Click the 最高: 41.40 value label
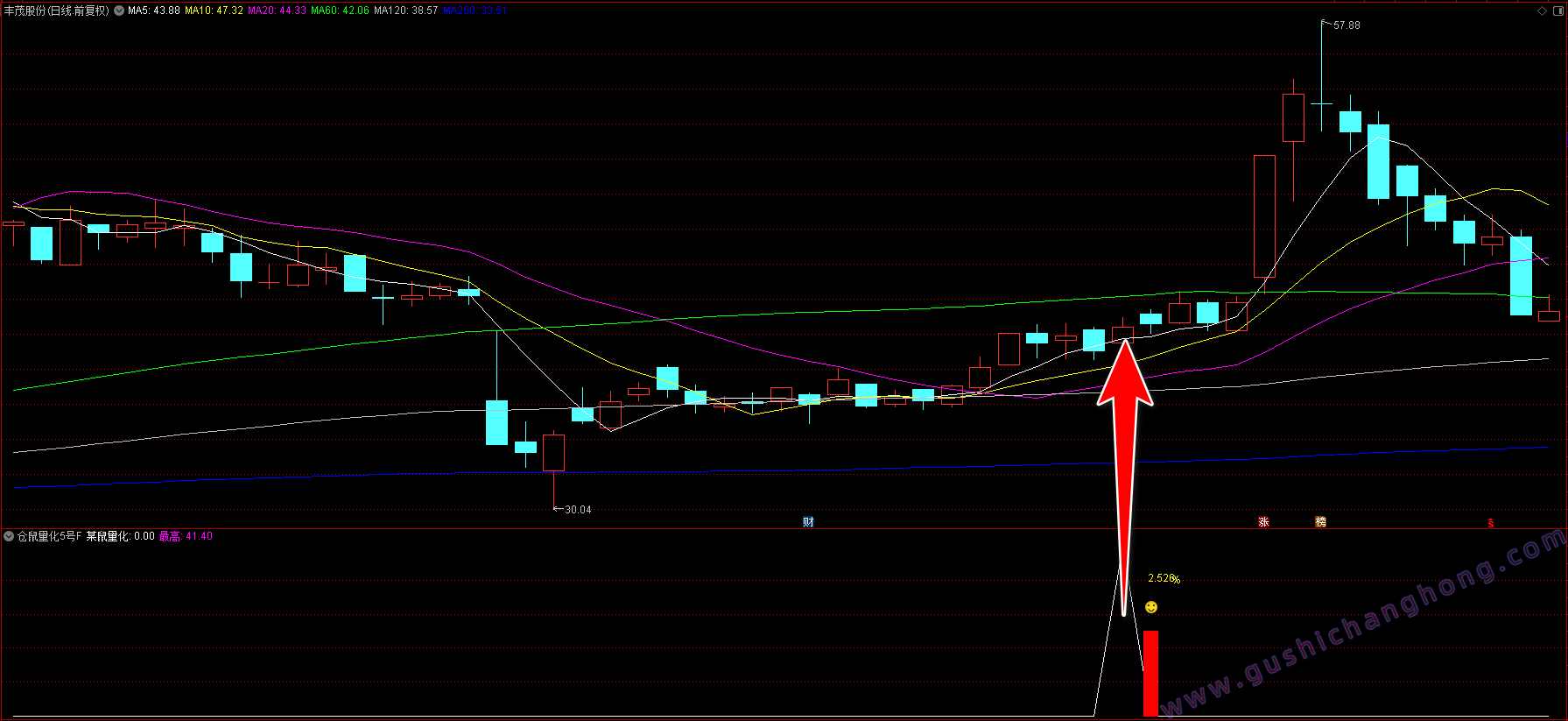Screen dimensions: 1568x721 pos(186,536)
